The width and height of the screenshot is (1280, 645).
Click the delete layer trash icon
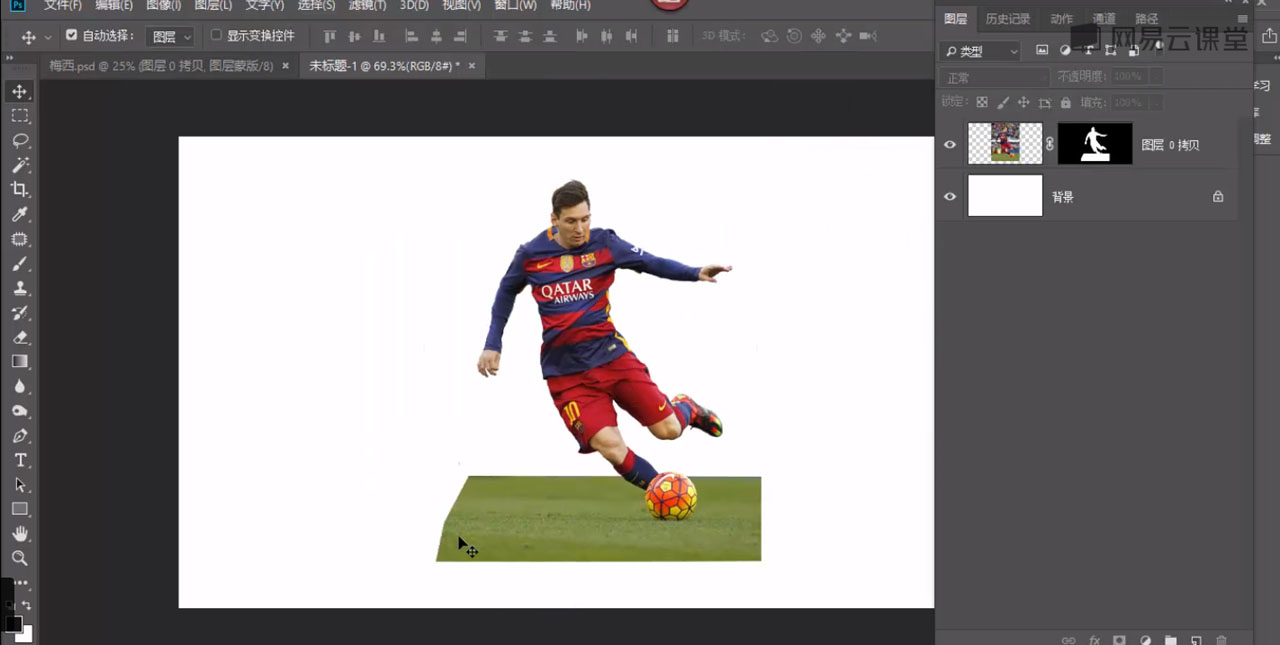point(1221,639)
